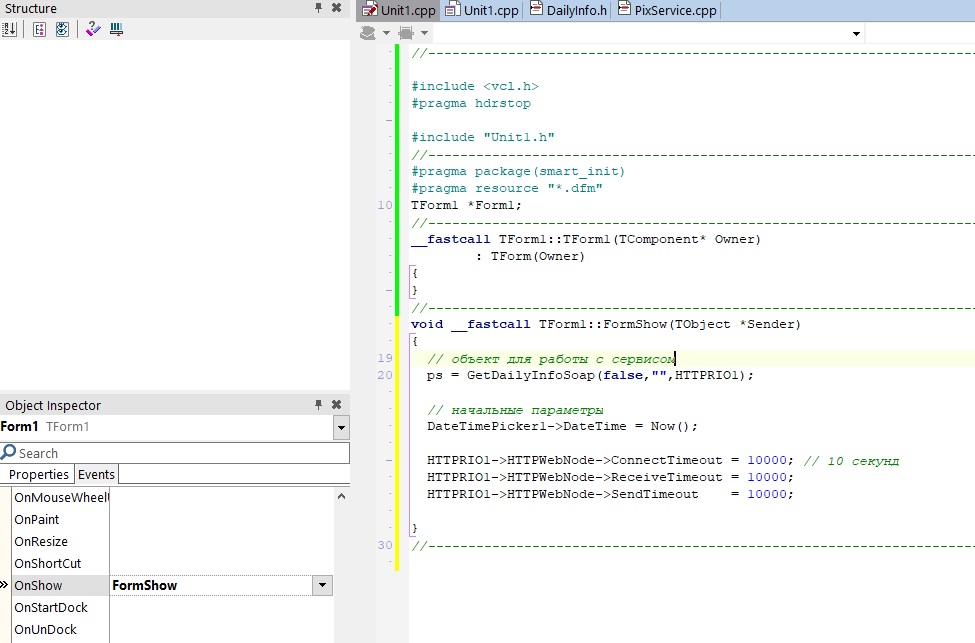Viewport: 975px width, 643px height.
Task: Click '#pragma resource "*.dfm"' line
Action: pyautogui.click(x=507, y=188)
